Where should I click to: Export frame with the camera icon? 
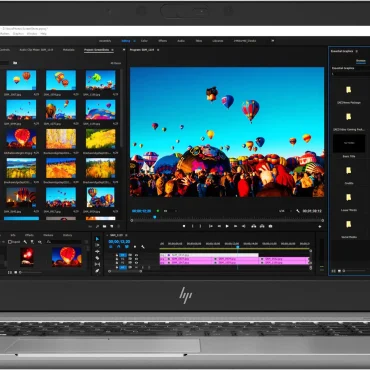pyautogui.click(x=270, y=226)
